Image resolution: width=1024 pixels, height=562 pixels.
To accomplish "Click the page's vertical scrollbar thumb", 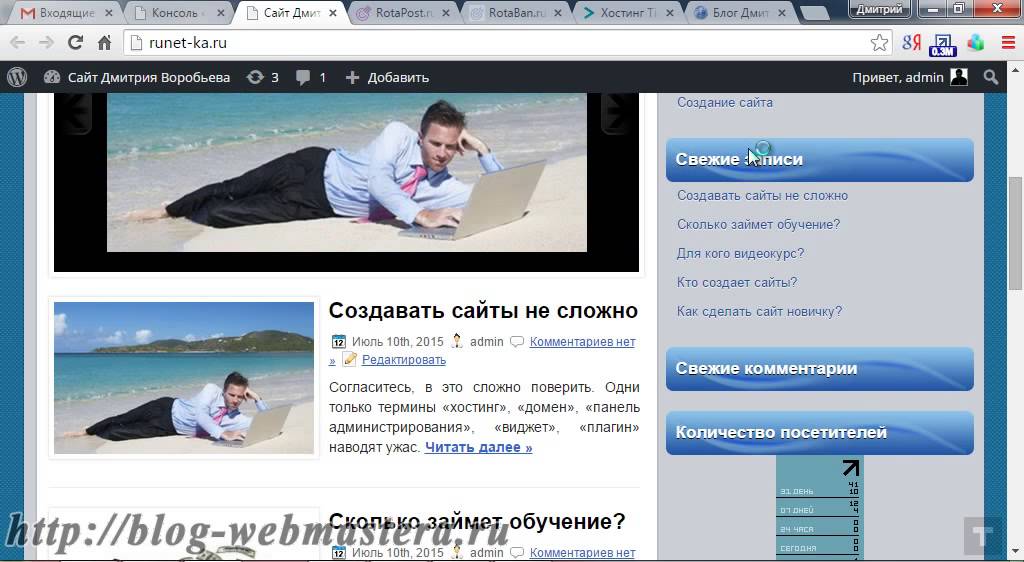I will click(x=1014, y=233).
